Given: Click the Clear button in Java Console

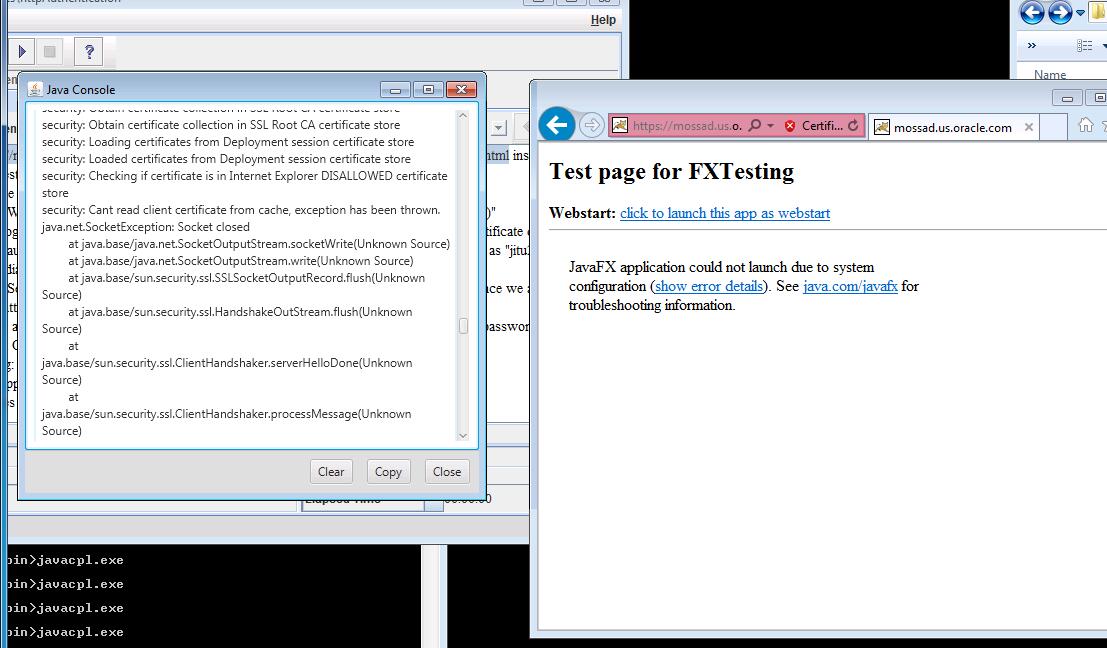Looking at the screenshot, I should point(331,472).
